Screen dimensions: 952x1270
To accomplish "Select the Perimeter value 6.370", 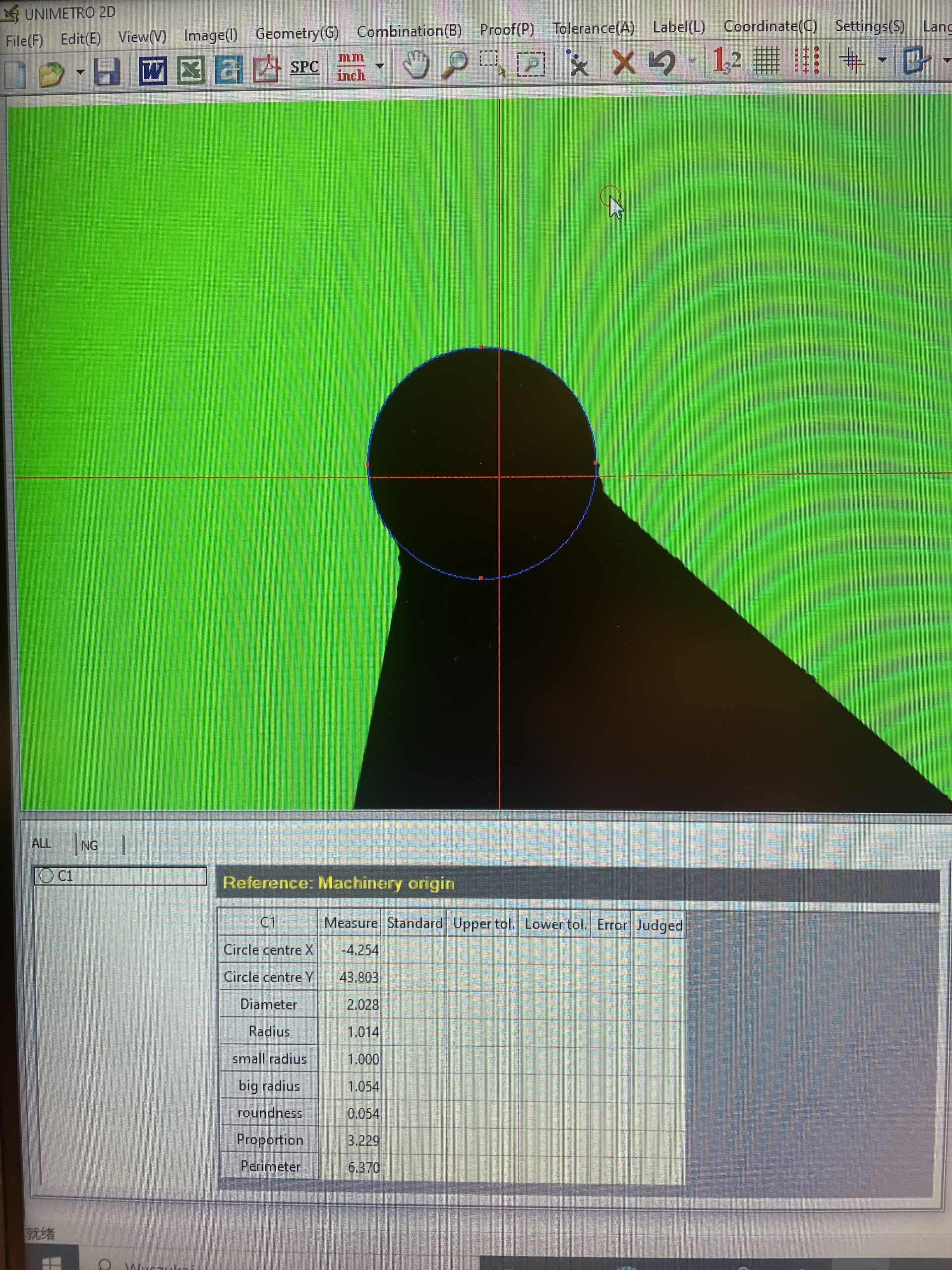I will (350, 1167).
